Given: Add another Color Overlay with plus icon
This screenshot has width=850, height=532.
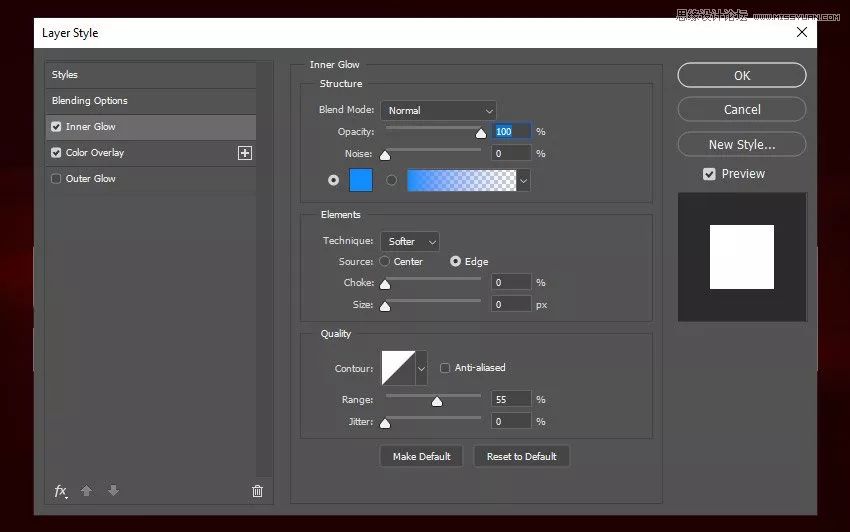Looking at the screenshot, I should 245,153.
